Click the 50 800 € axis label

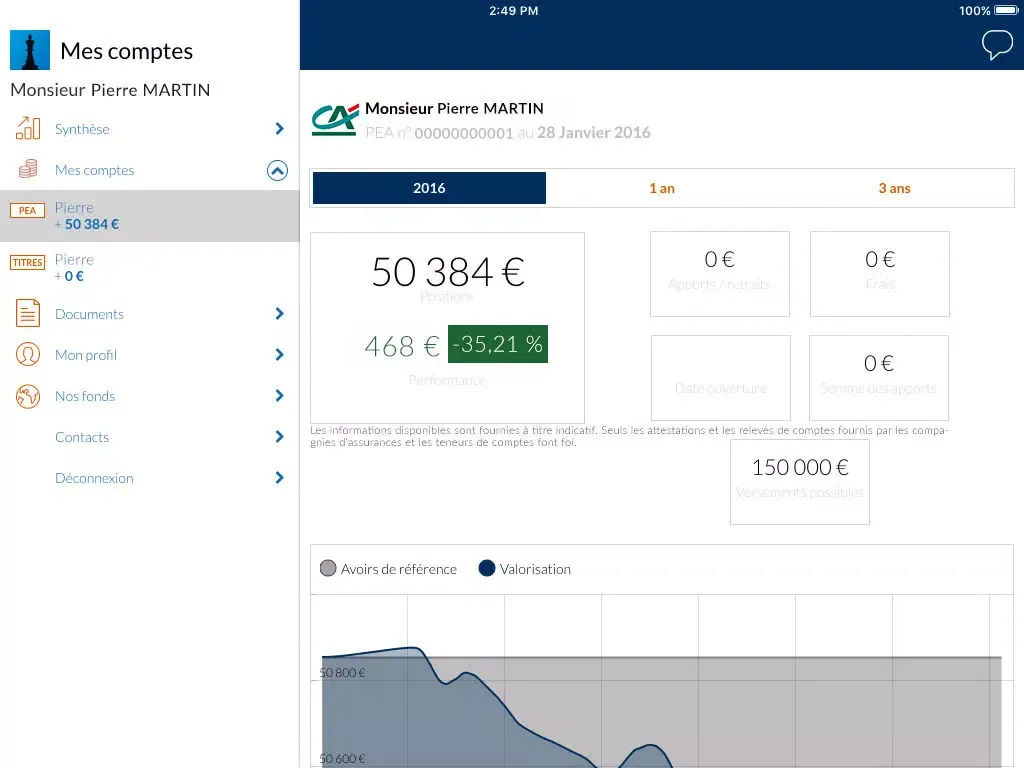[x=342, y=673]
